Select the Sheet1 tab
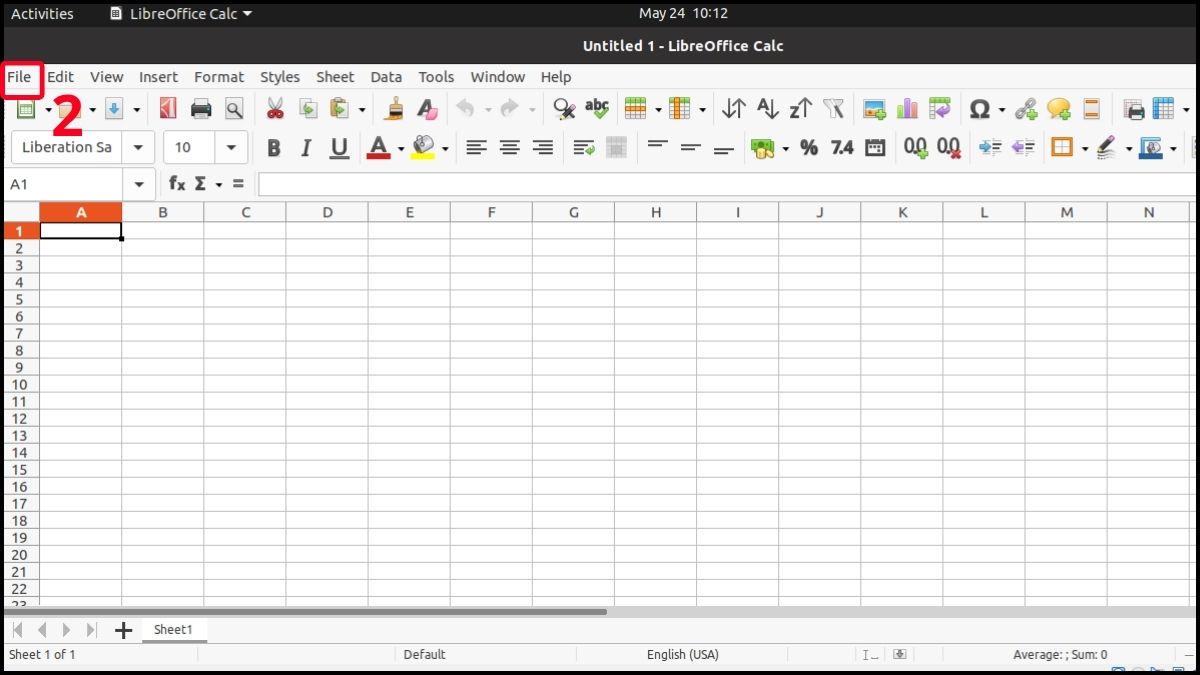1200x675 pixels. click(173, 629)
